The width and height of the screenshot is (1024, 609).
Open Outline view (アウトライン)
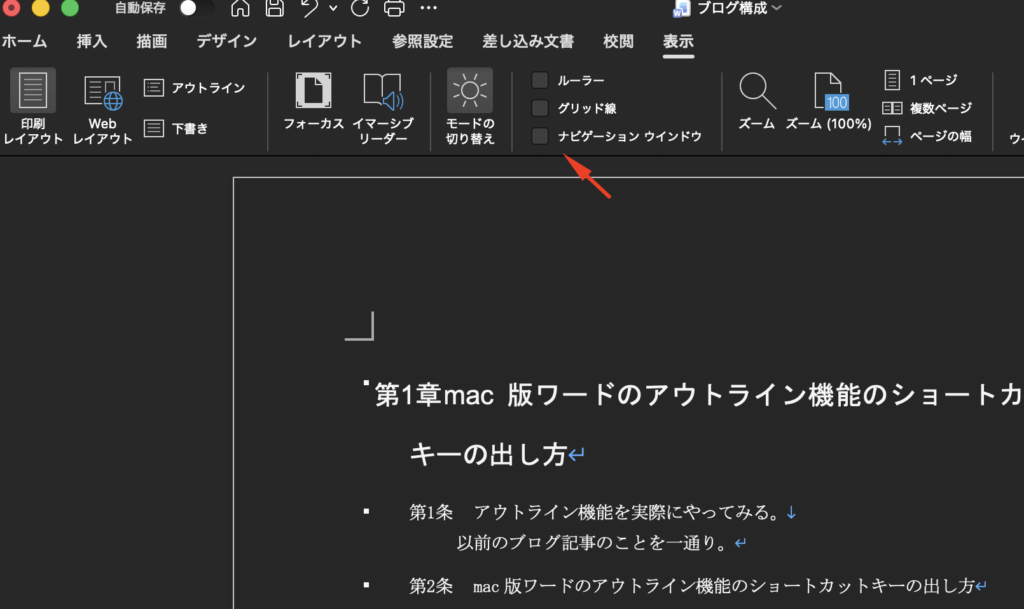coord(195,88)
